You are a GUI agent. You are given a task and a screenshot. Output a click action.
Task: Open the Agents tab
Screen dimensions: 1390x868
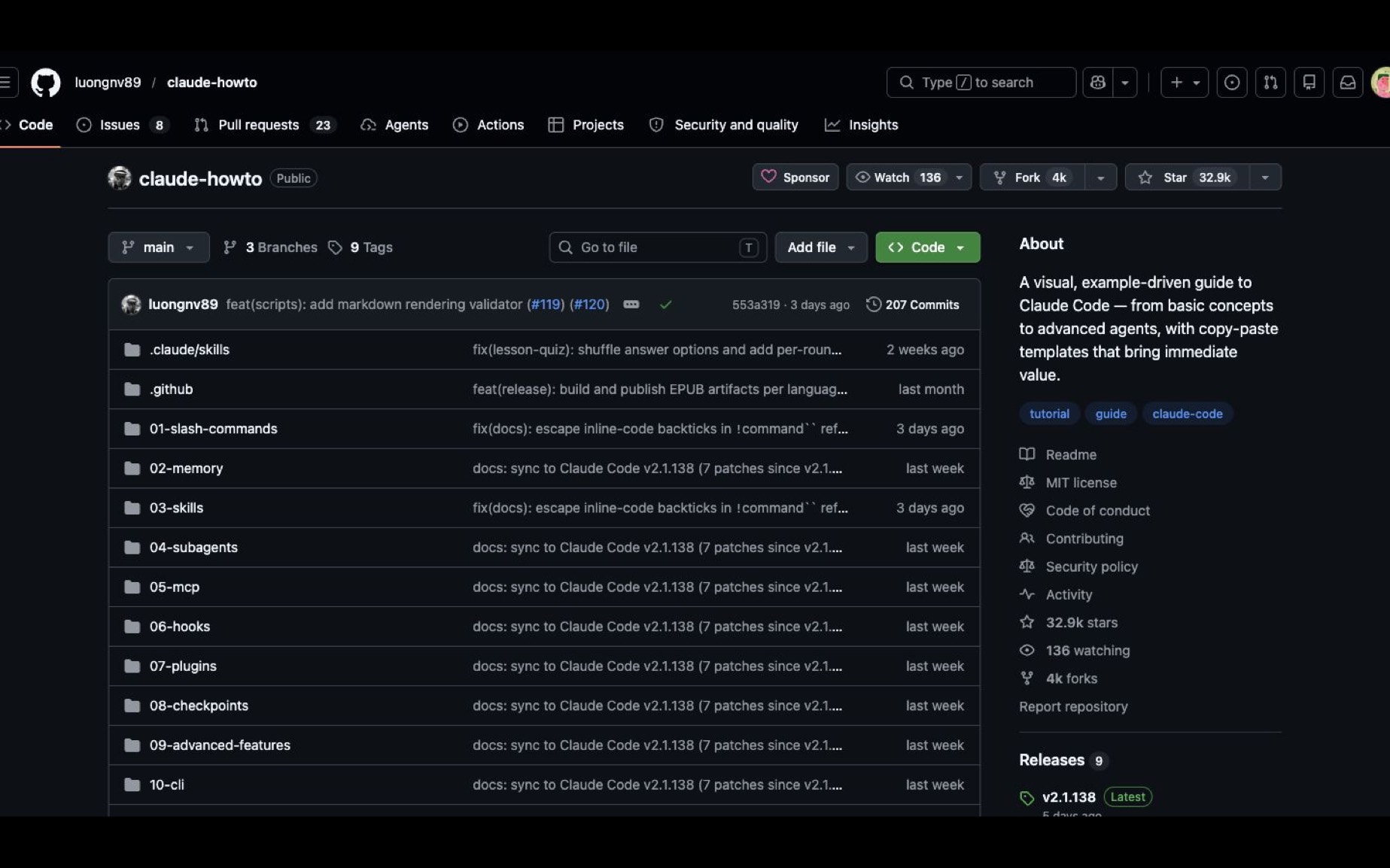pyautogui.click(x=395, y=125)
